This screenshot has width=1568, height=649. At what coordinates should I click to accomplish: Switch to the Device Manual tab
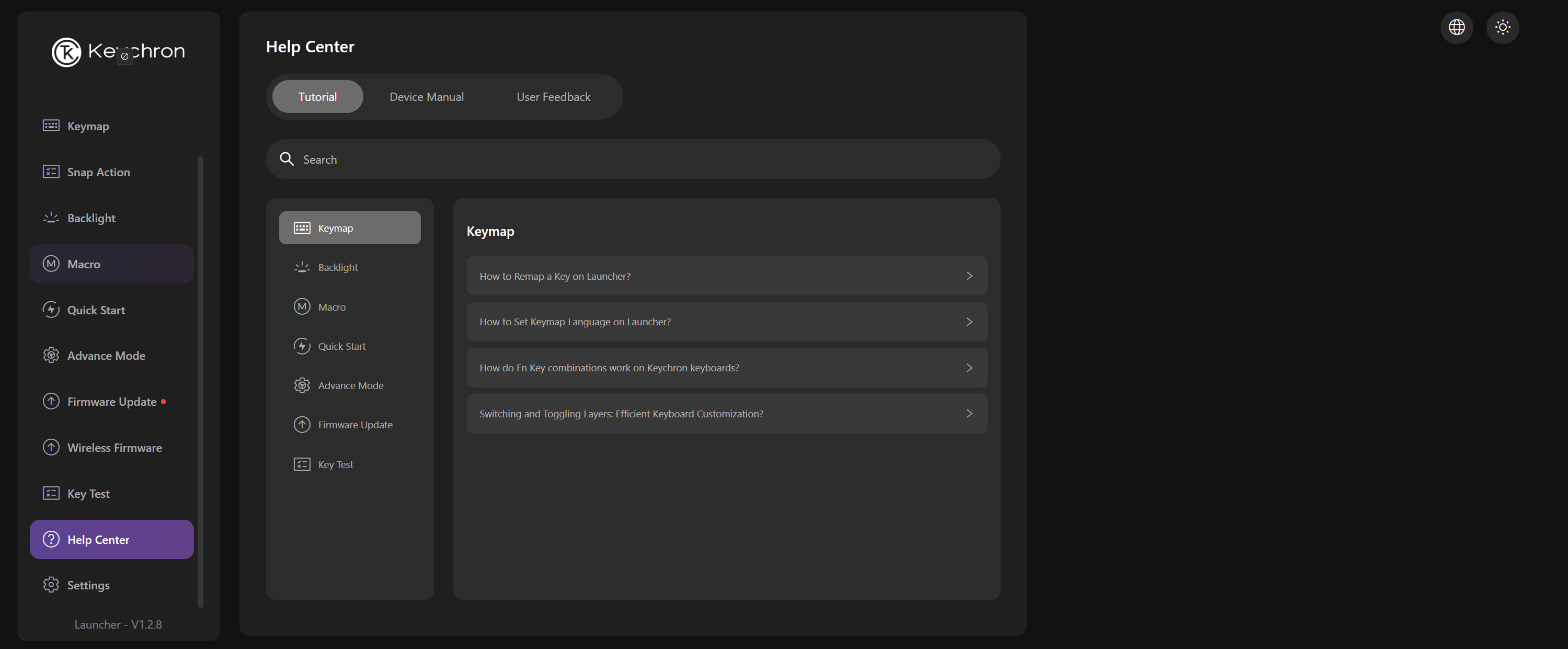coord(426,97)
